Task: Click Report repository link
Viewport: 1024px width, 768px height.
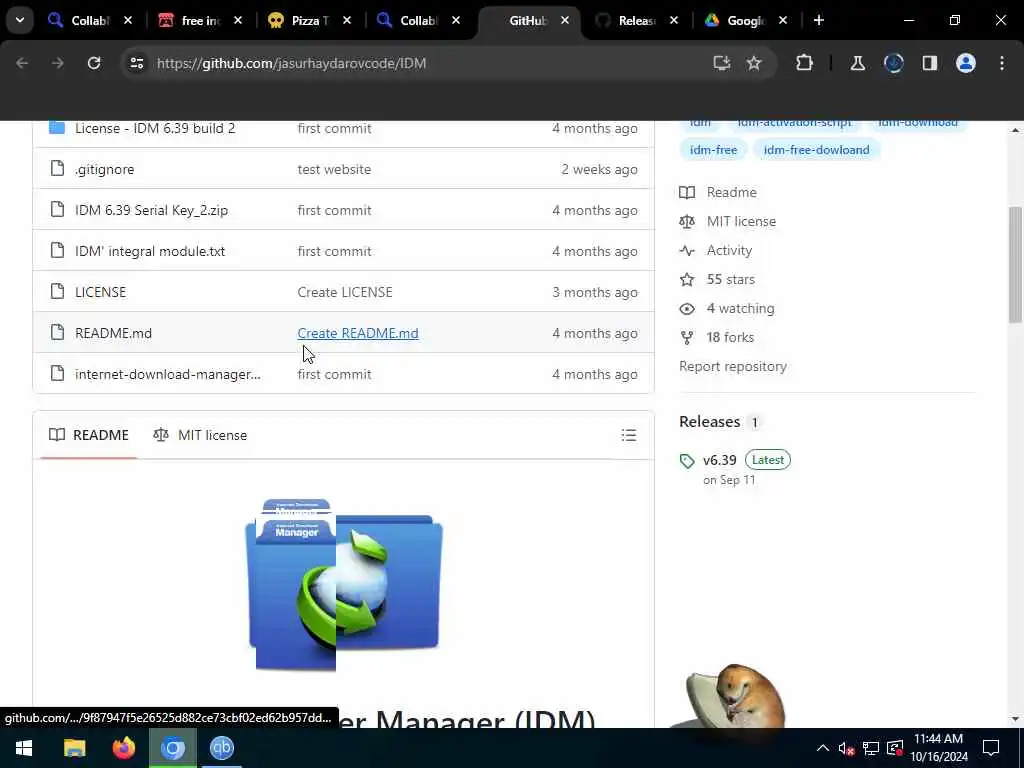Action: tap(733, 366)
